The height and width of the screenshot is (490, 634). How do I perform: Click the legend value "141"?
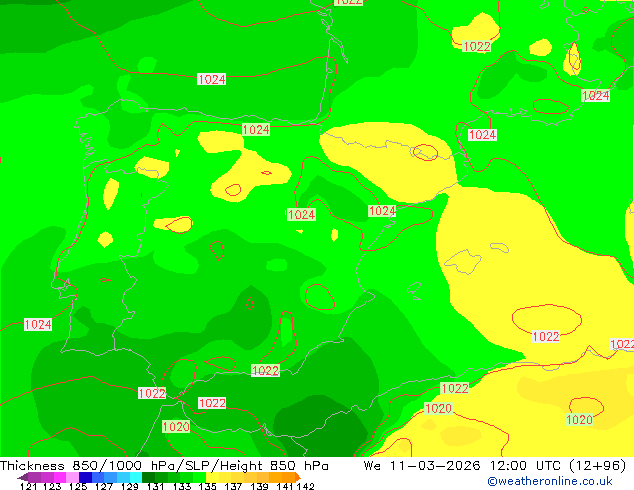pos(285,486)
